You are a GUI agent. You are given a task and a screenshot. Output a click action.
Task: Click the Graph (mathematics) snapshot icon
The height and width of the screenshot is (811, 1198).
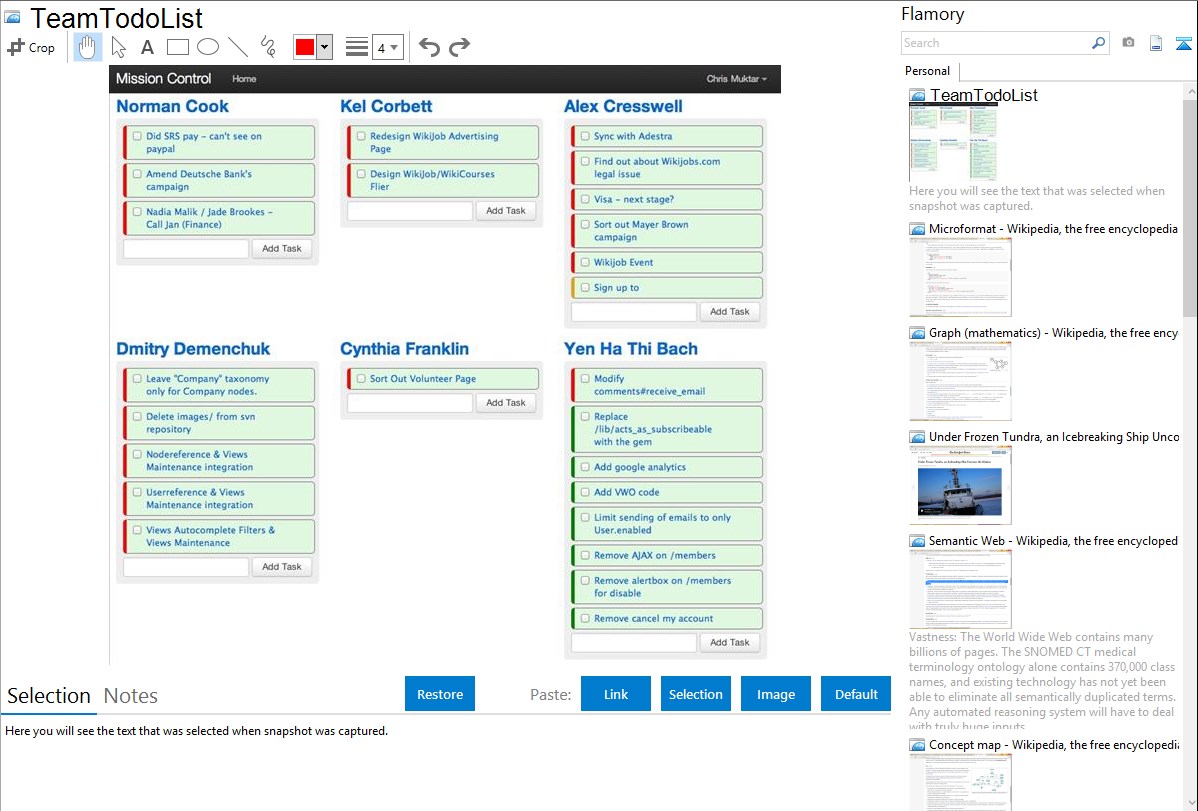click(x=917, y=333)
